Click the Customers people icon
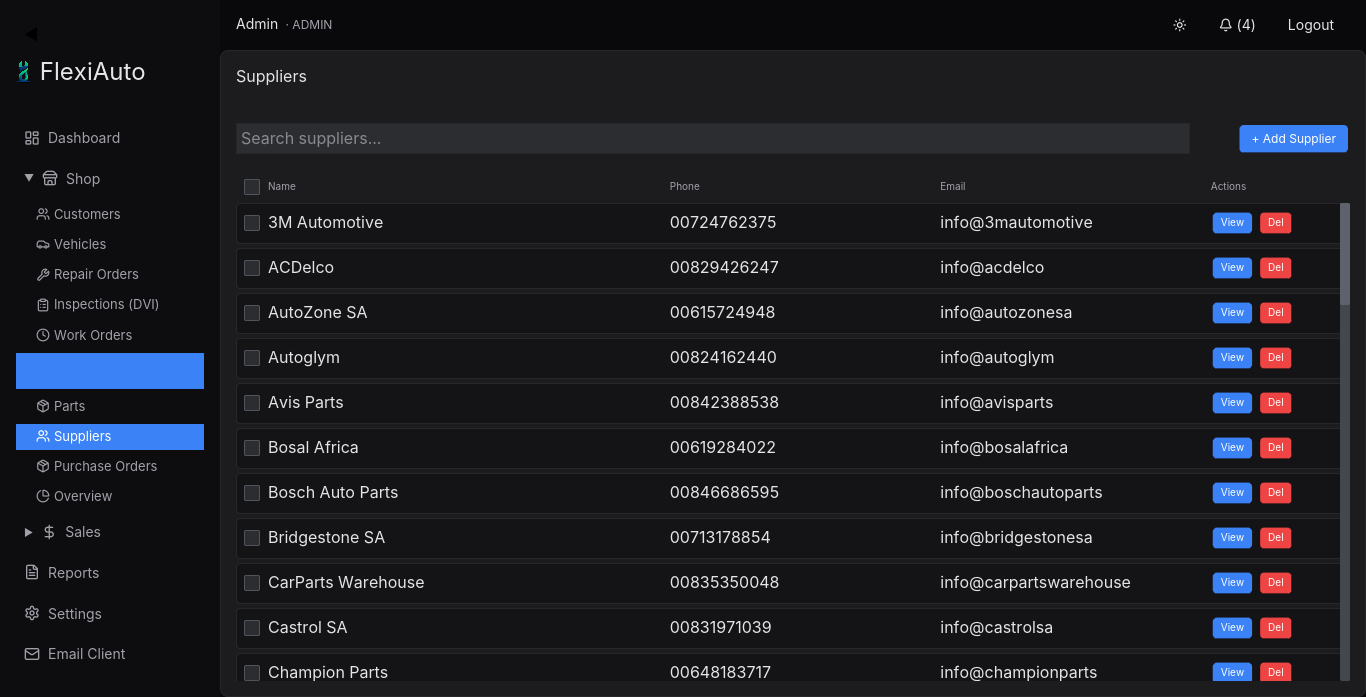 coord(43,214)
